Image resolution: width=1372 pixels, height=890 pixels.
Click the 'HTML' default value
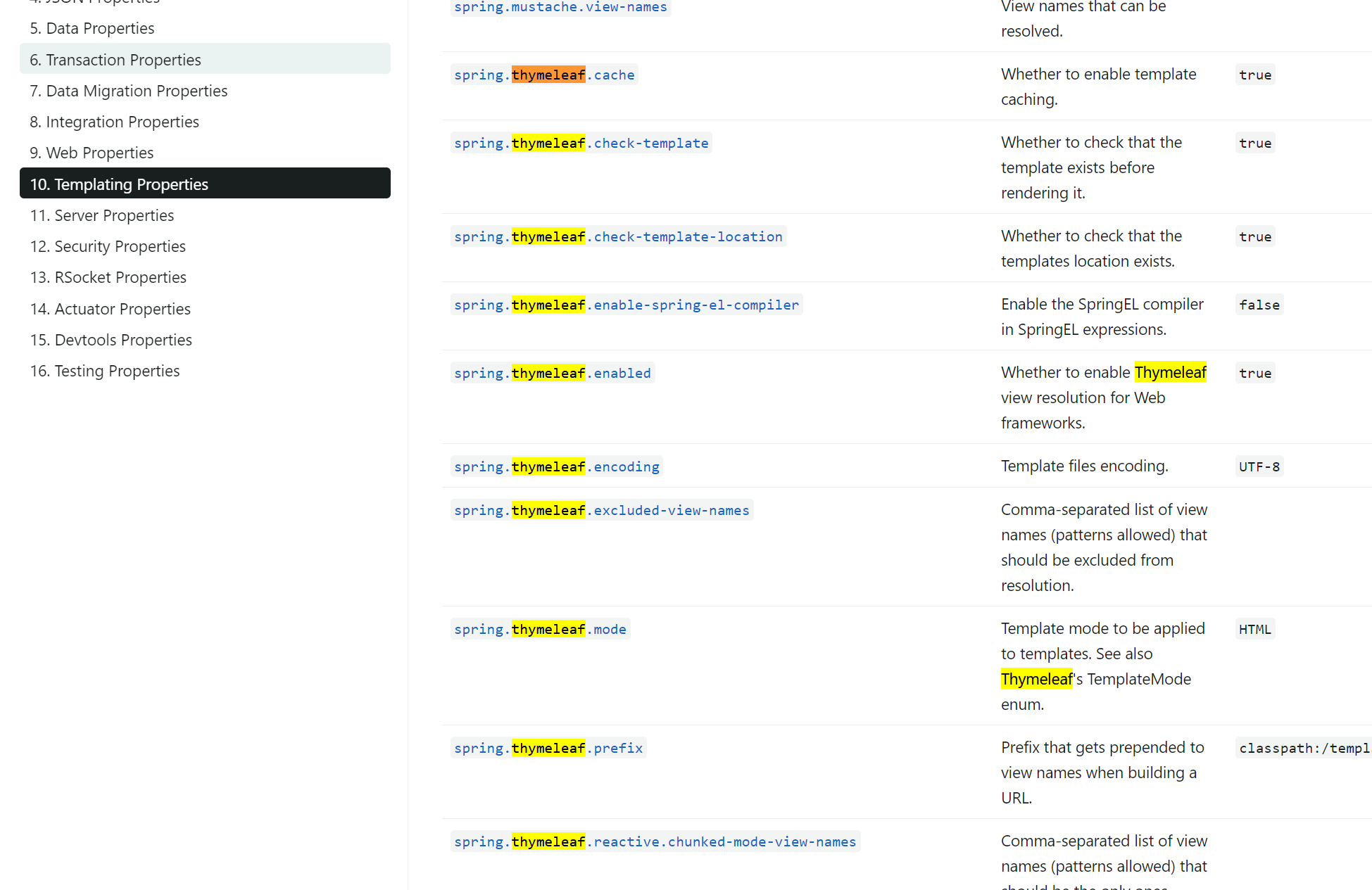pos(1255,629)
